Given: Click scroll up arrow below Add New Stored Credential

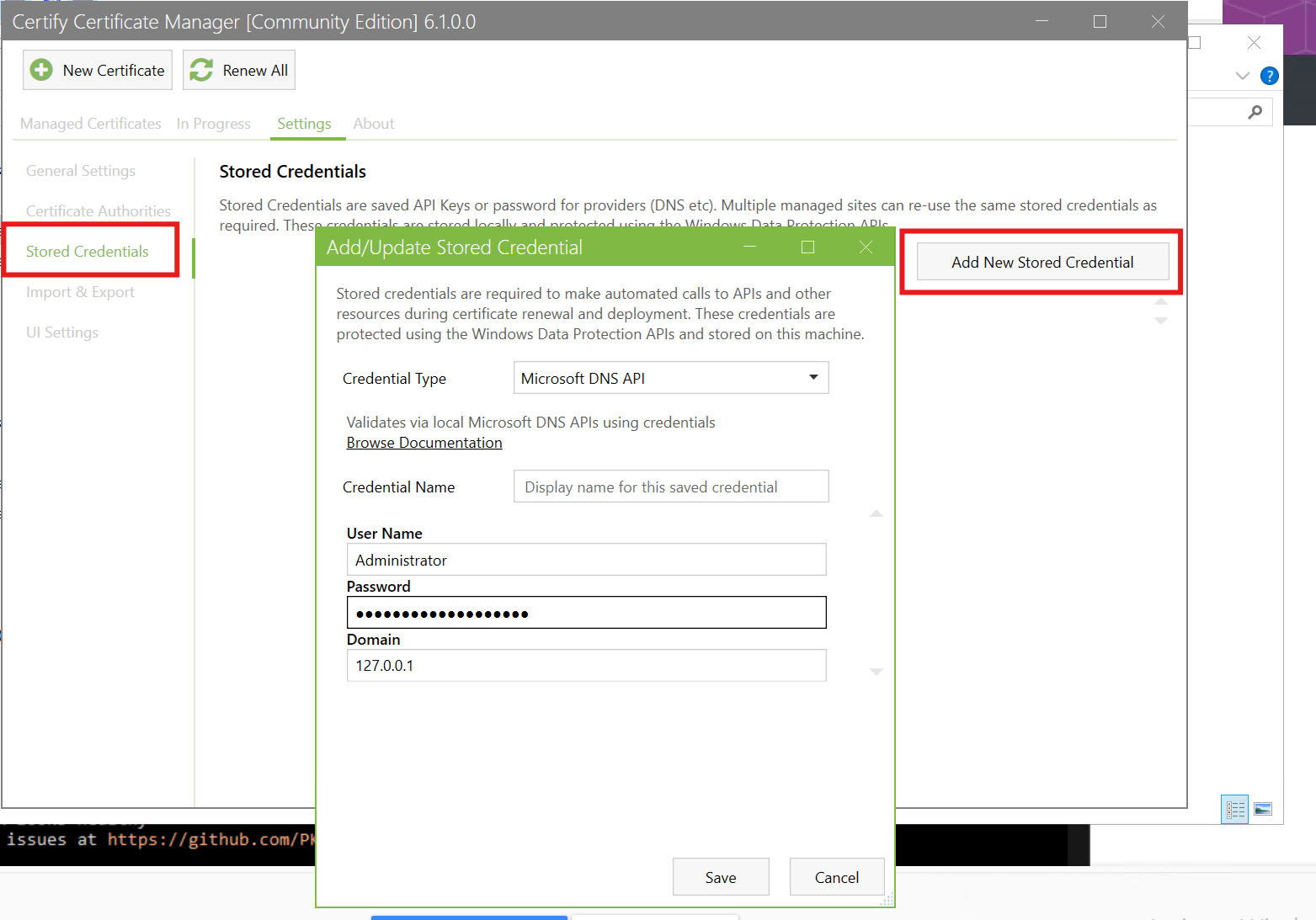Looking at the screenshot, I should [1161, 301].
